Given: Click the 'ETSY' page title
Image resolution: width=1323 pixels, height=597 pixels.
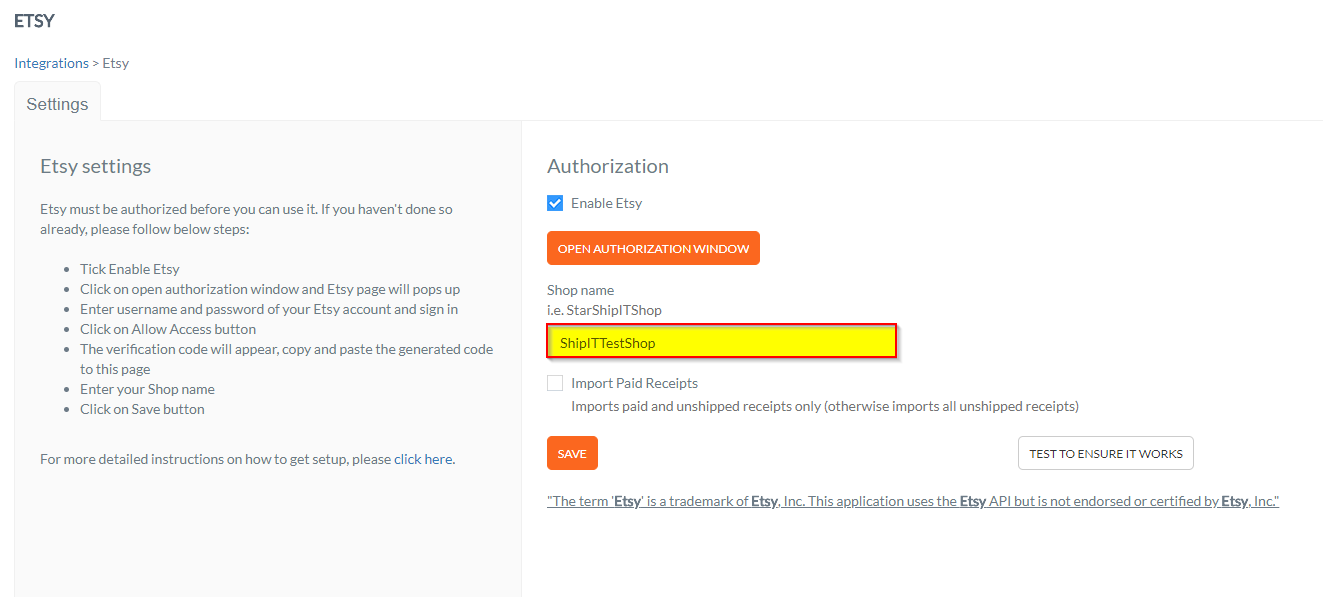Looking at the screenshot, I should pyautogui.click(x=34, y=20).
